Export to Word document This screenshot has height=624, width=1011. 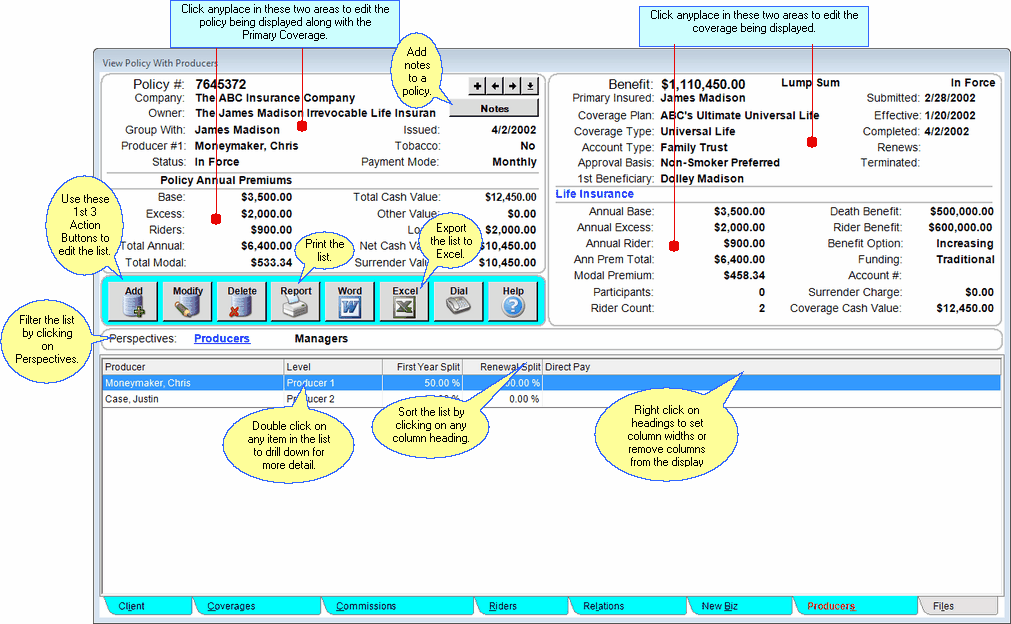[x=350, y=301]
